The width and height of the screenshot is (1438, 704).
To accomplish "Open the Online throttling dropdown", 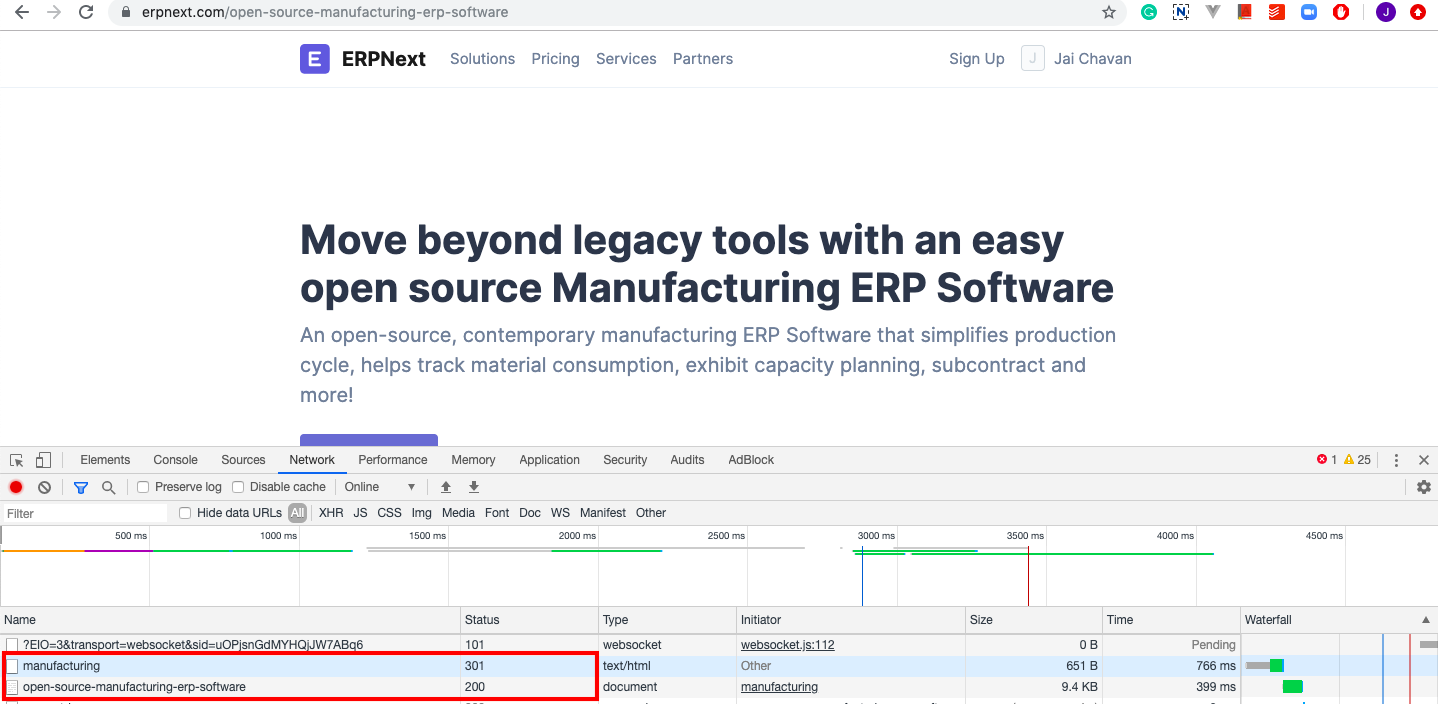I will [380, 487].
